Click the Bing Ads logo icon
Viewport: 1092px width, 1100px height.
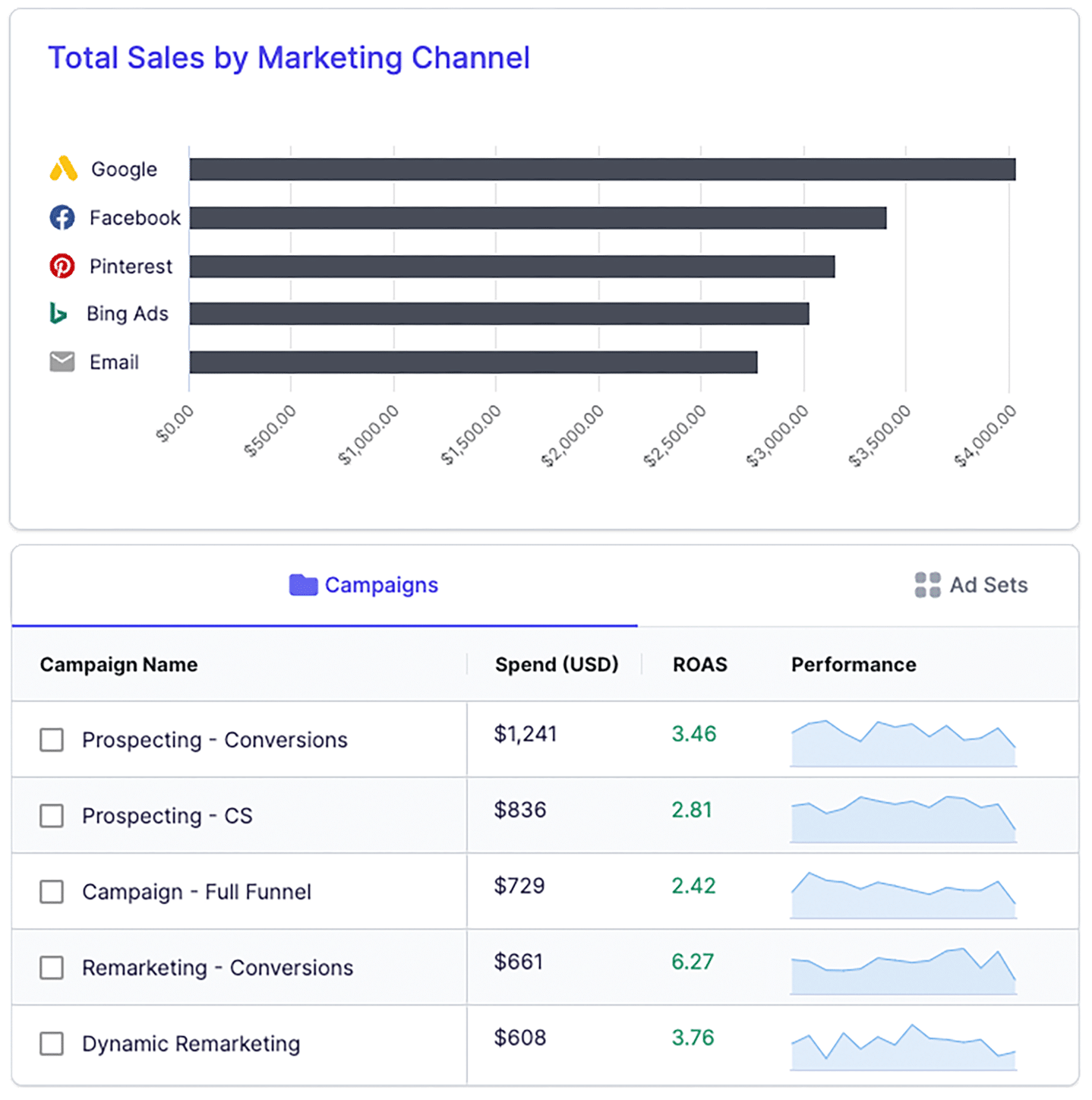click(58, 313)
